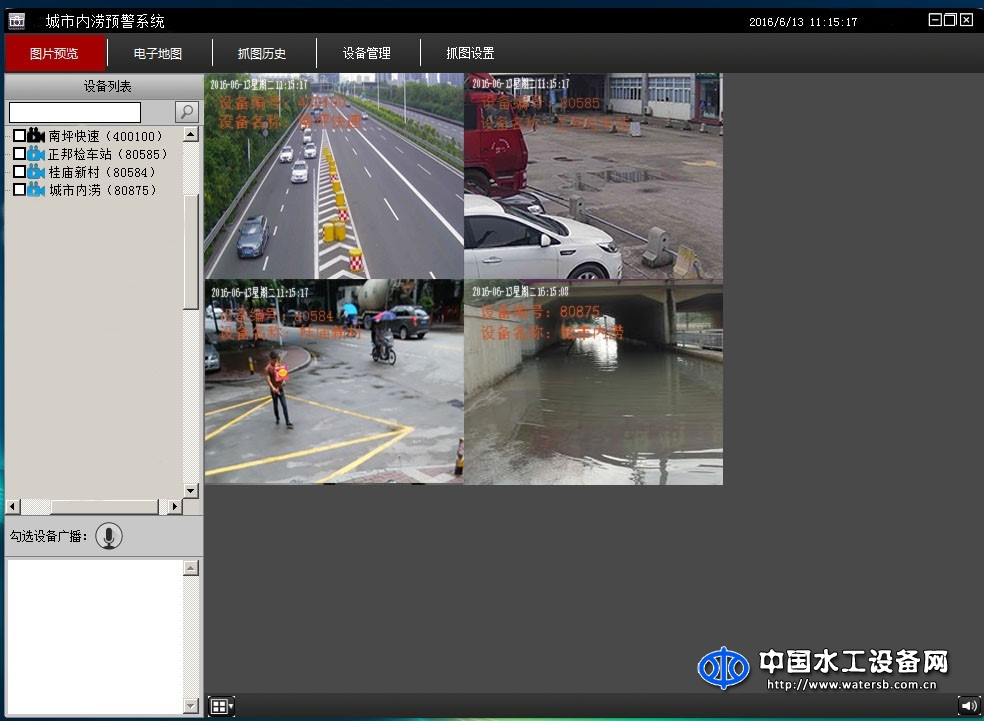984x721 pixels.
Task: Click the speaker volume icon at bottom right
Action: tap(968, 706)
